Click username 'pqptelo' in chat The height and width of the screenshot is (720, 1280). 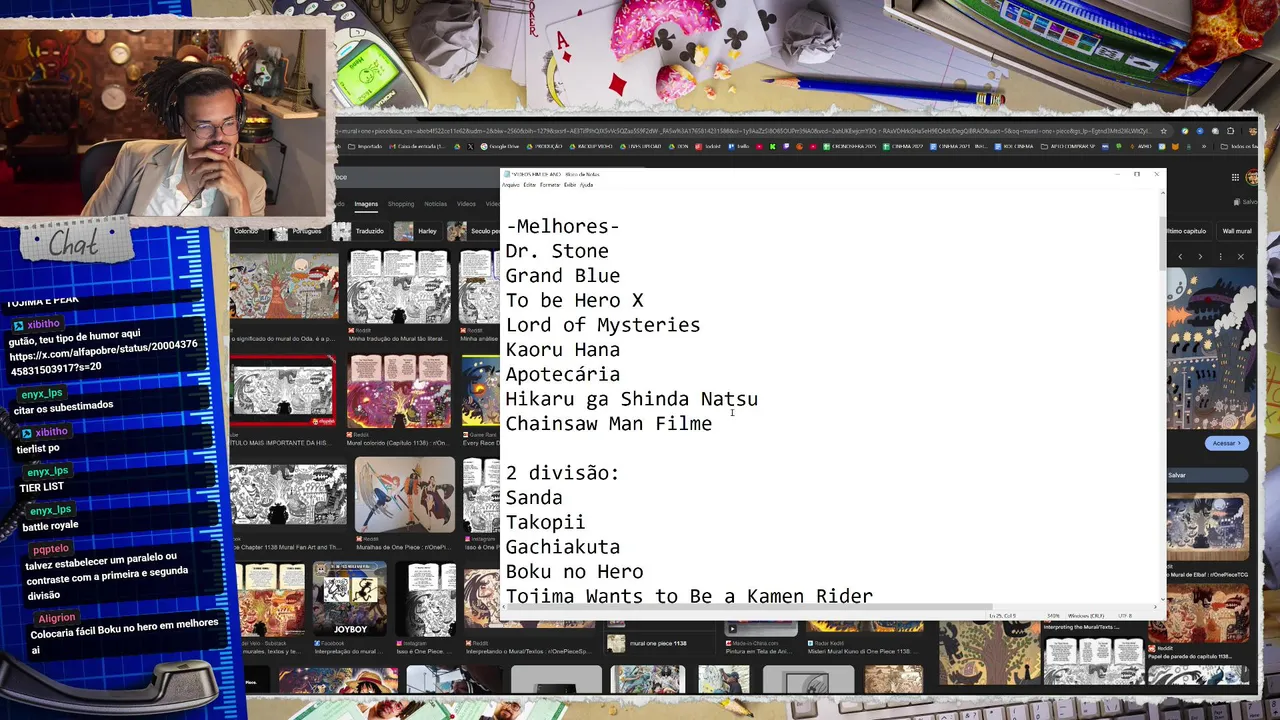point(50,549)
